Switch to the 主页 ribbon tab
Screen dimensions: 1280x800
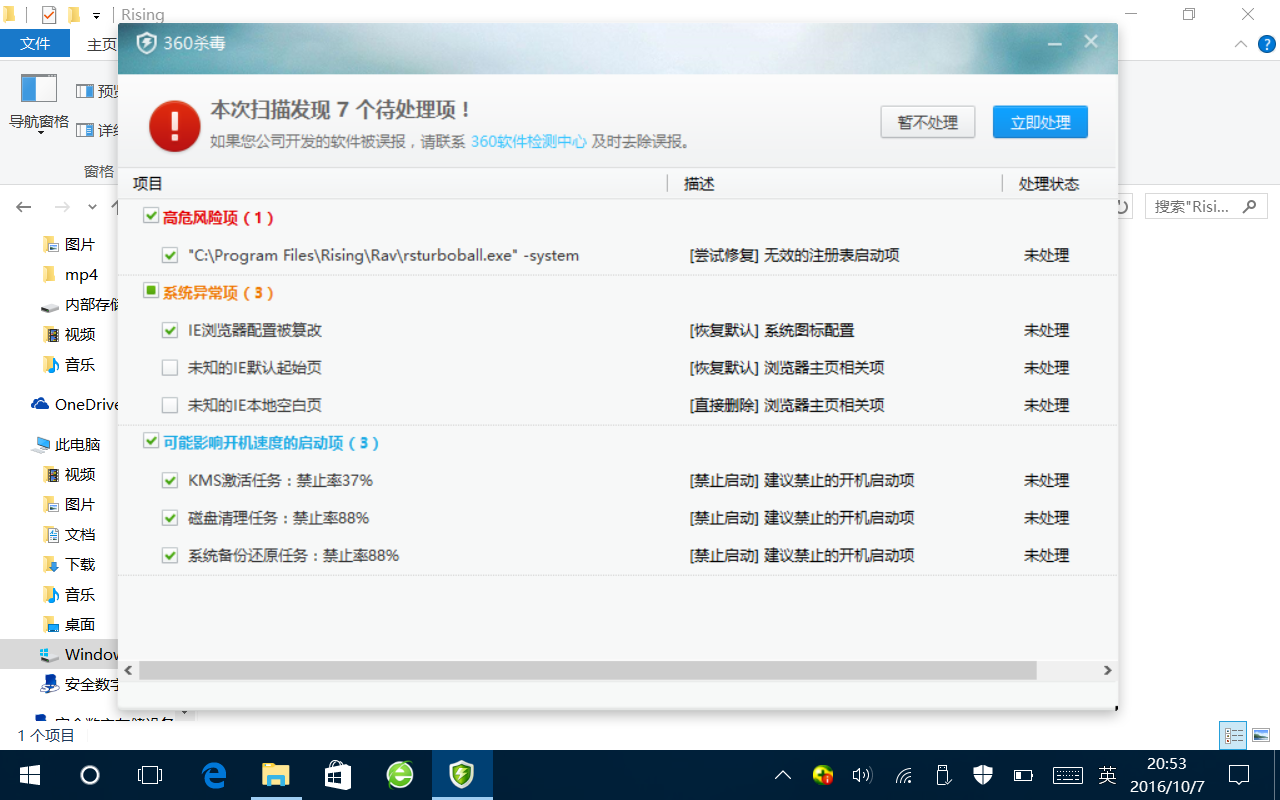(x=102, y=45)
